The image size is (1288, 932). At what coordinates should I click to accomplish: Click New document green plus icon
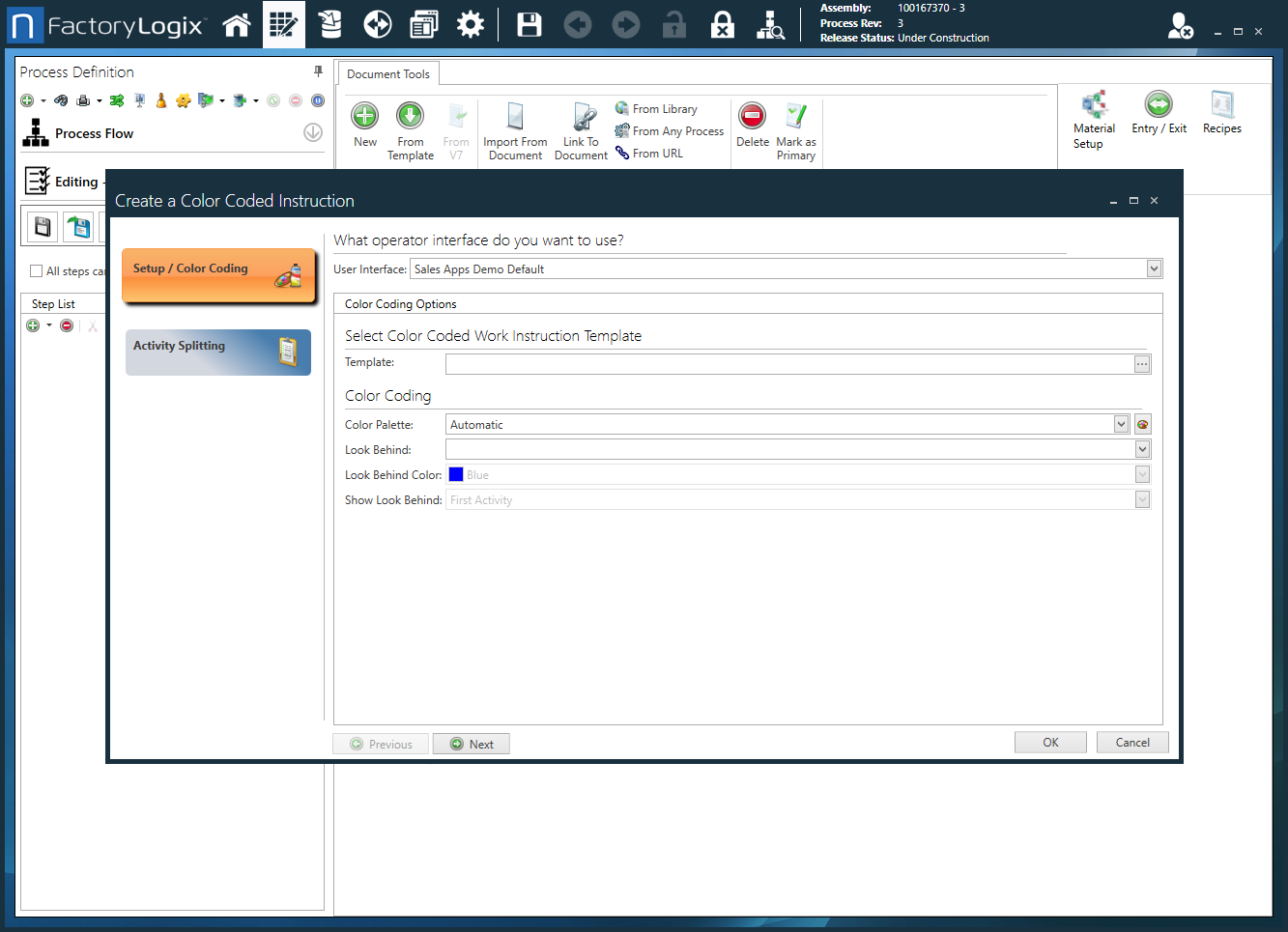pyautogui.click(x=364, y=117)
